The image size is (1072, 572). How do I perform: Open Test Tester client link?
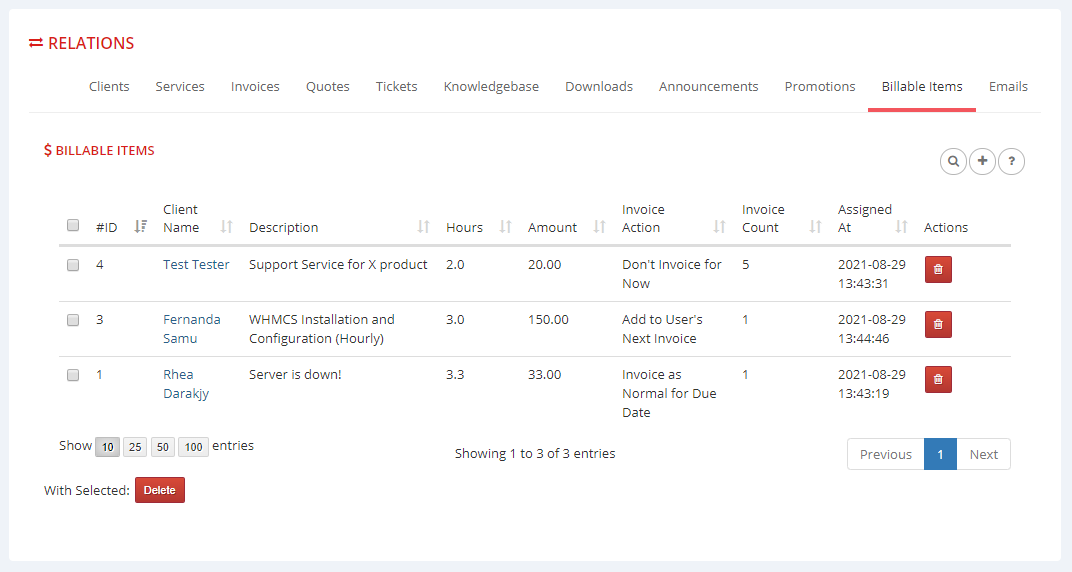[196, 265]
